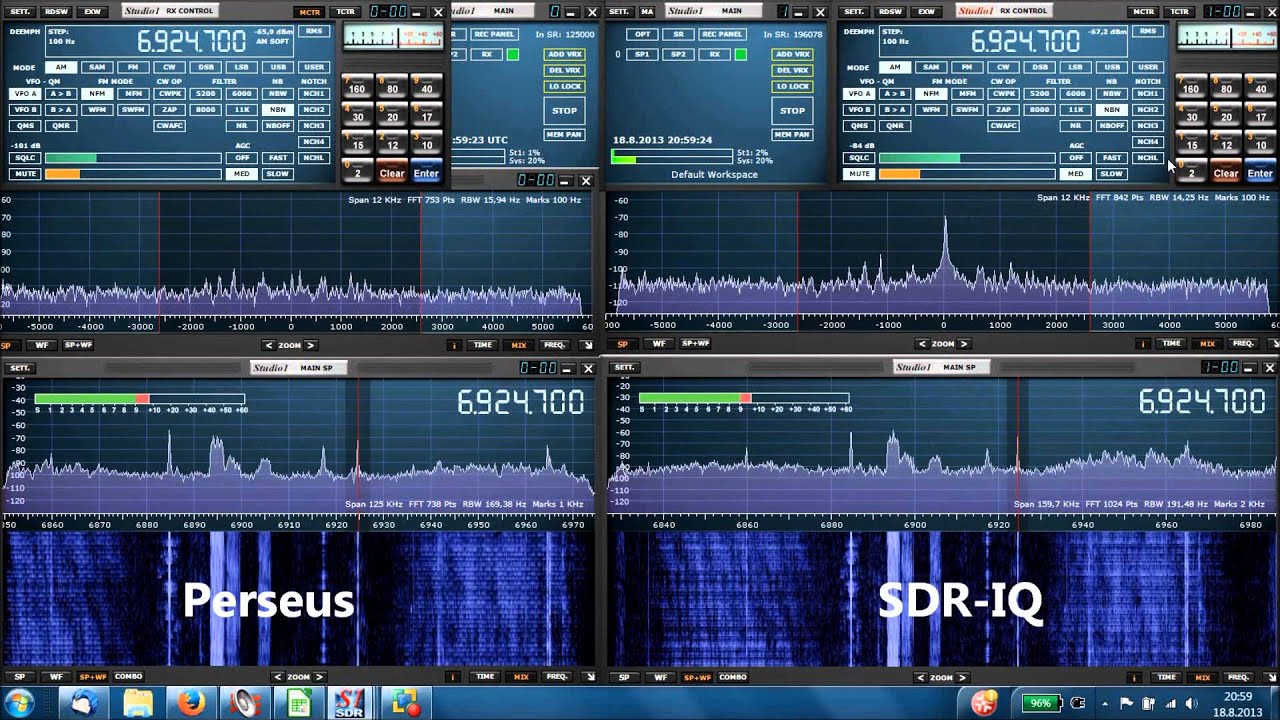Select WF in SDR-IQ 12 KHz spectrum
Screen dimensions: 1280x720
tap(658, 344)
